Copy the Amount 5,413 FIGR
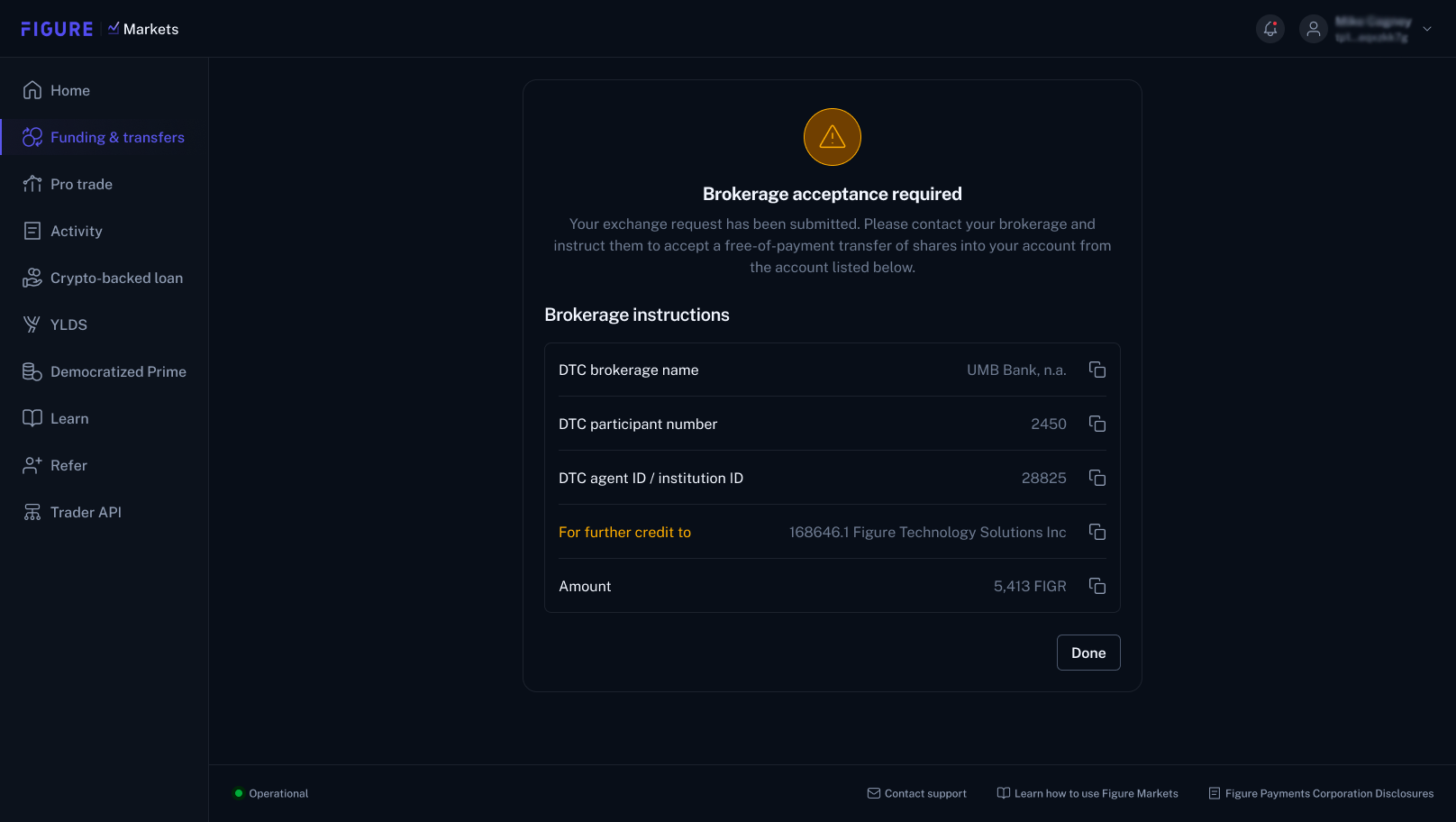The image size is (1456, 822). (x=1097, y=586)
